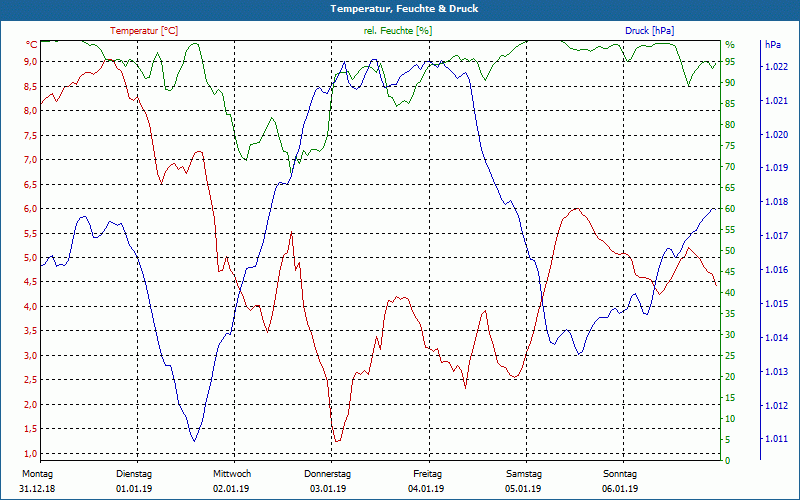
Task: Click the "75" humidity axis value
Action: click(x=730, y=146)
